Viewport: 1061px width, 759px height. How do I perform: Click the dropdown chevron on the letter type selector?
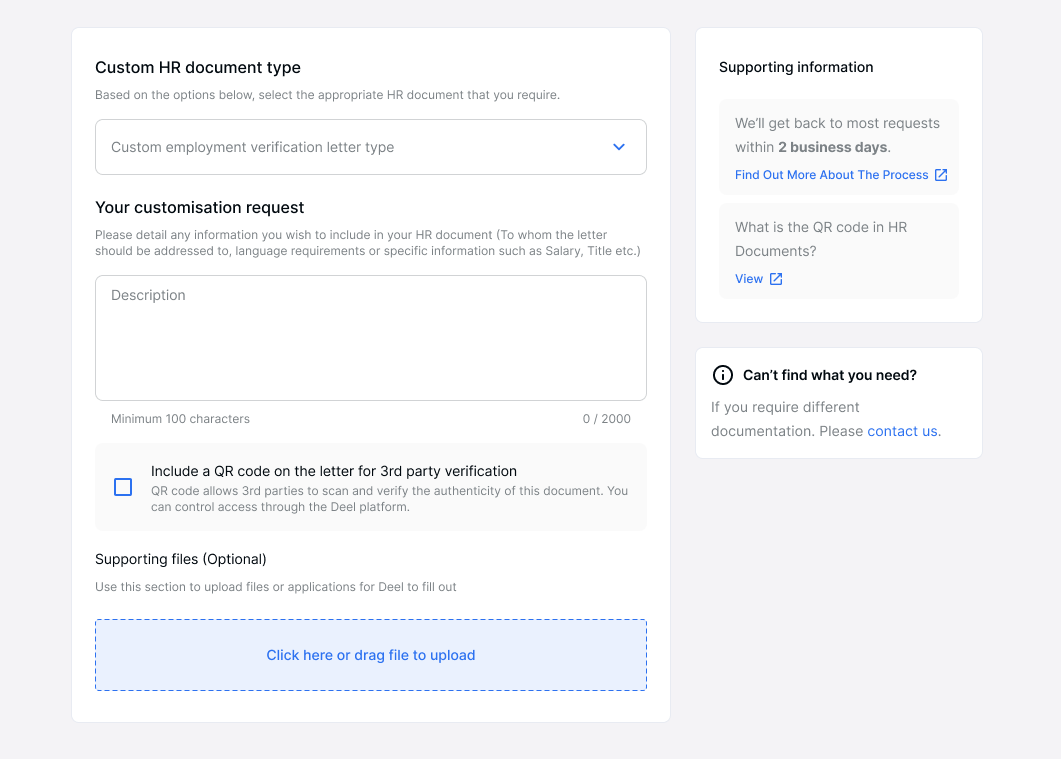tap(619, 146)
